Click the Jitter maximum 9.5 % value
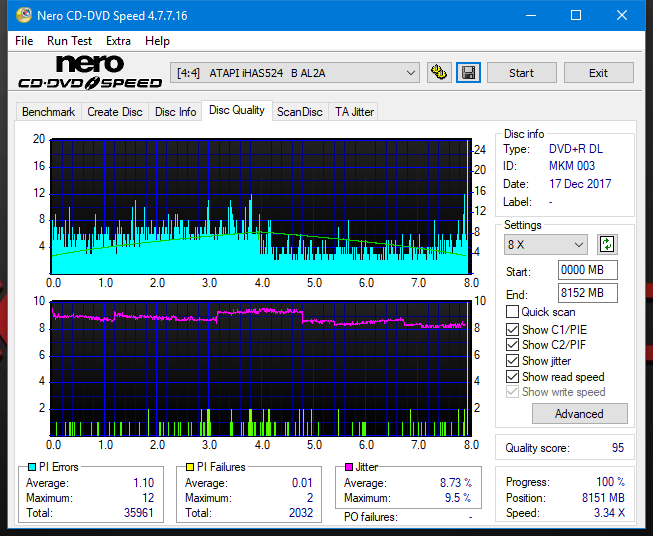653x536 pixels. 458,498
